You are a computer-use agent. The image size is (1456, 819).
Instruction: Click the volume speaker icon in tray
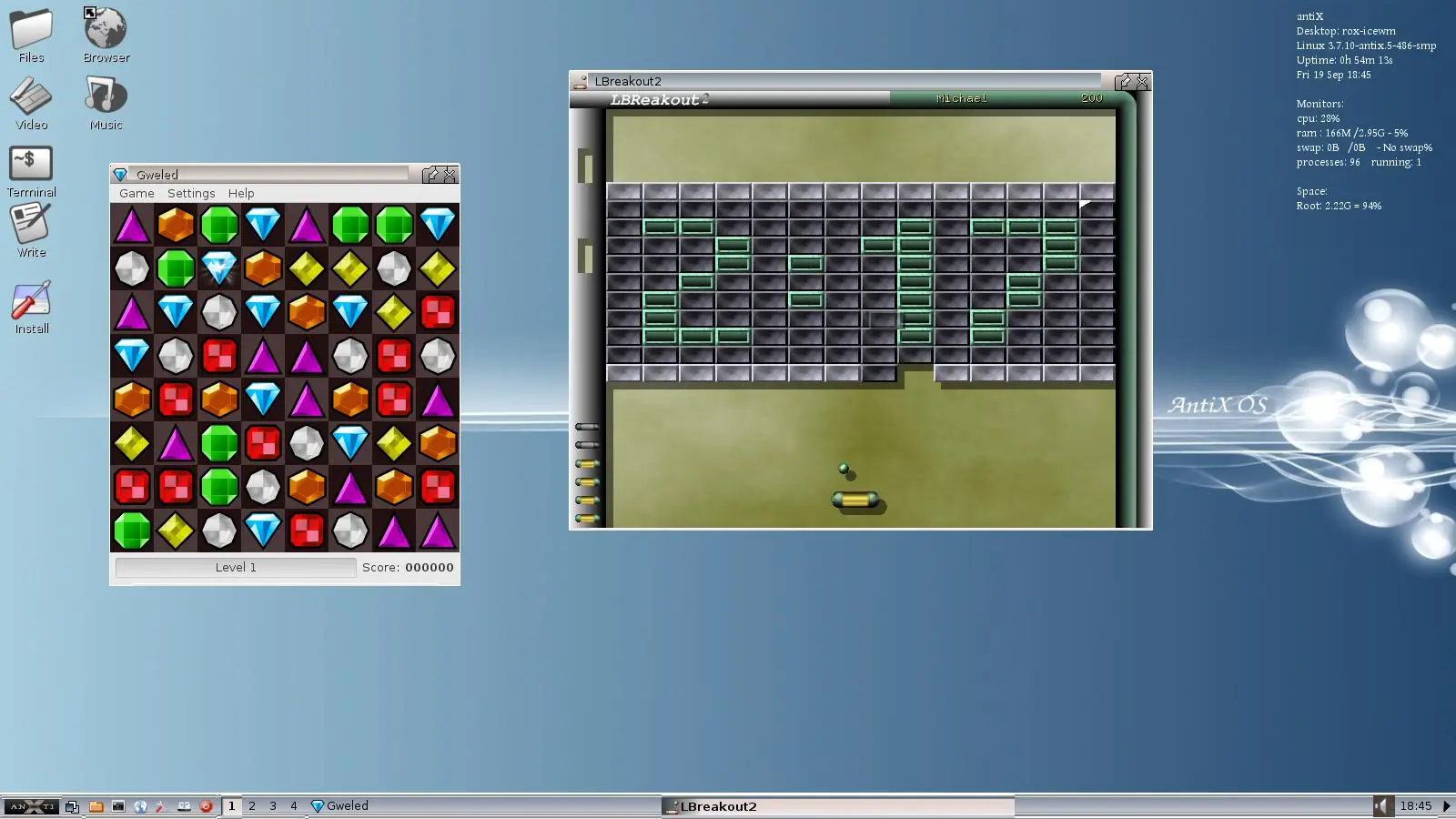[x=1382, y=806]
